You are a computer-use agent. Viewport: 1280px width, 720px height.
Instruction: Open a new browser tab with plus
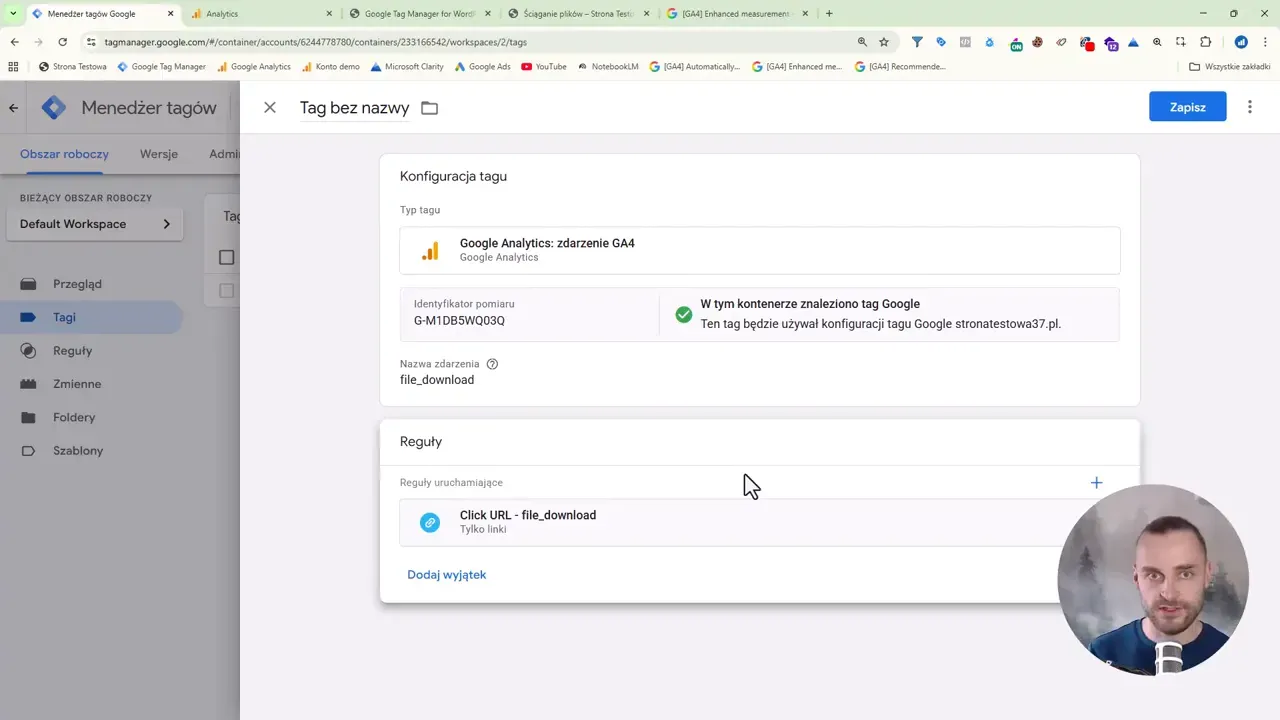(x=829, y=14)
